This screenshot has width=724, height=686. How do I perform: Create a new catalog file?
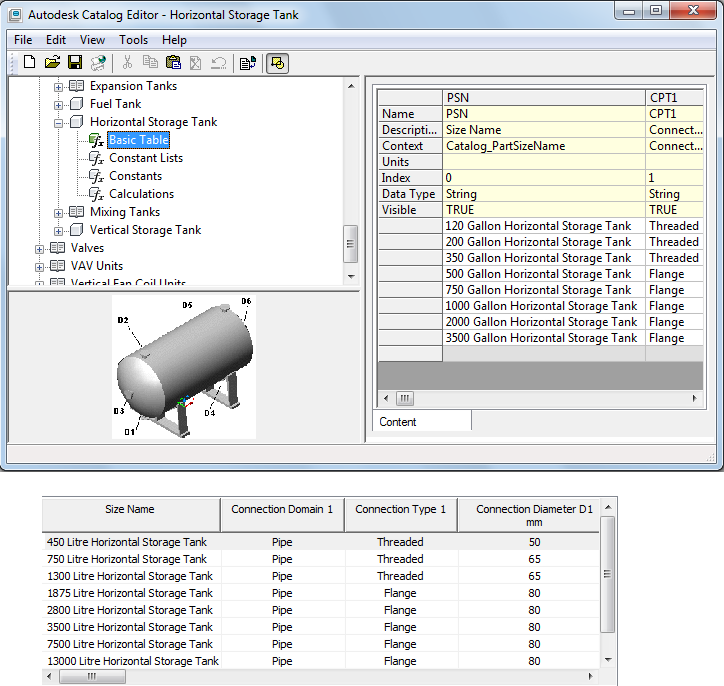[x=30, y=62]
